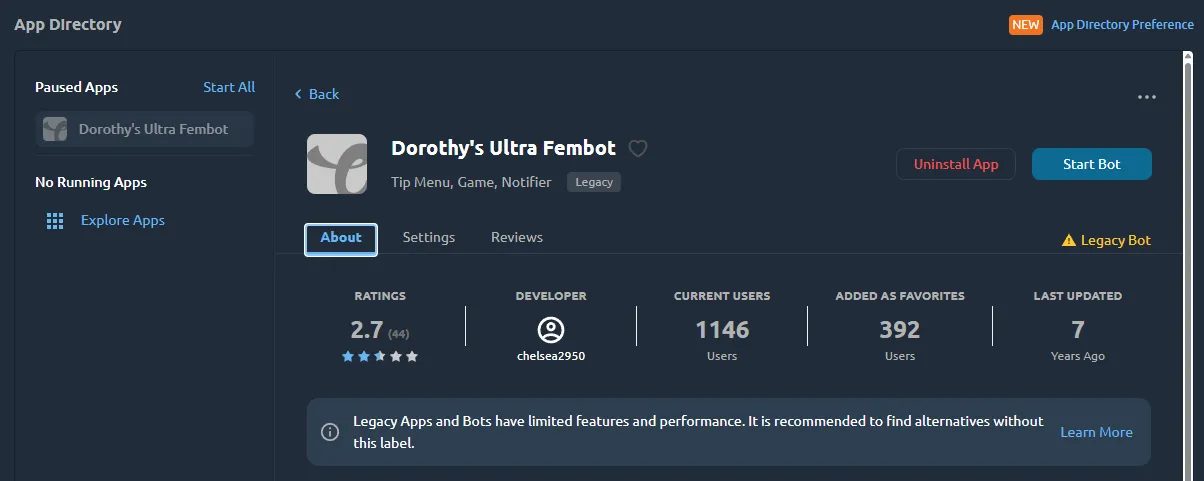Click the small paused app icon in sidebar
Image resolution: width=1204 pixels, height=481 pixels.
tap(55, 129)
